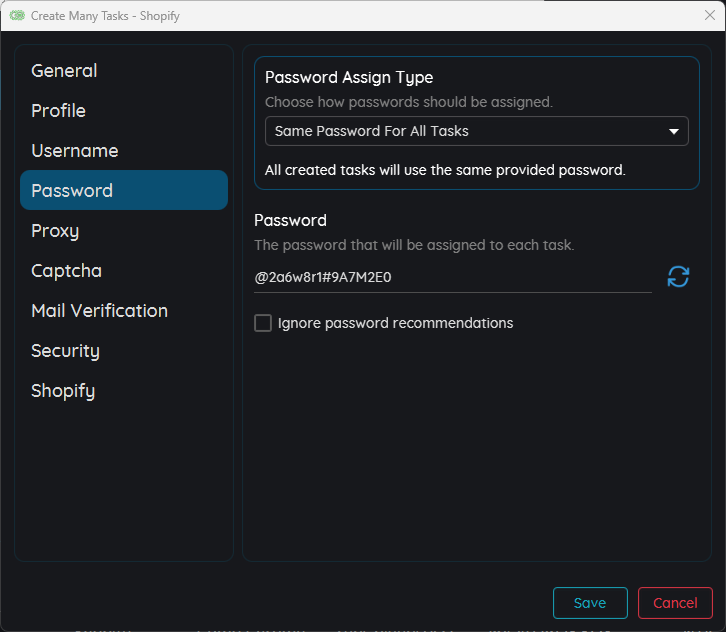
Task: Switch to the Profile section
Action: coord(59,111)
